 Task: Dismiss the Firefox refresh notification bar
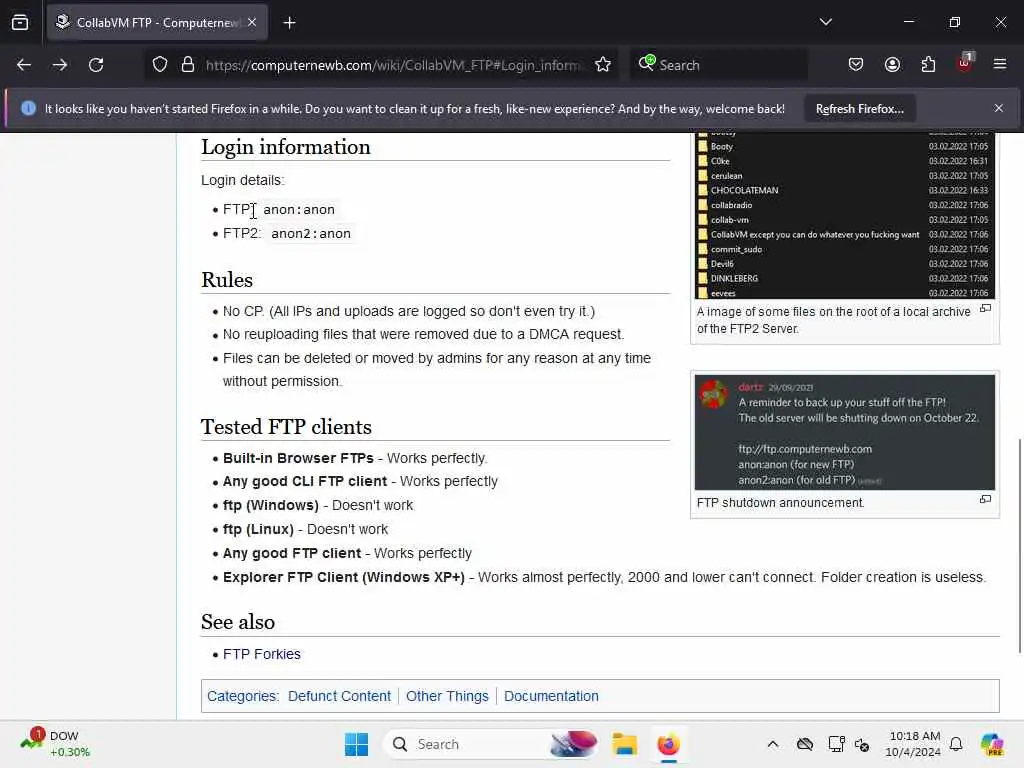999,108
